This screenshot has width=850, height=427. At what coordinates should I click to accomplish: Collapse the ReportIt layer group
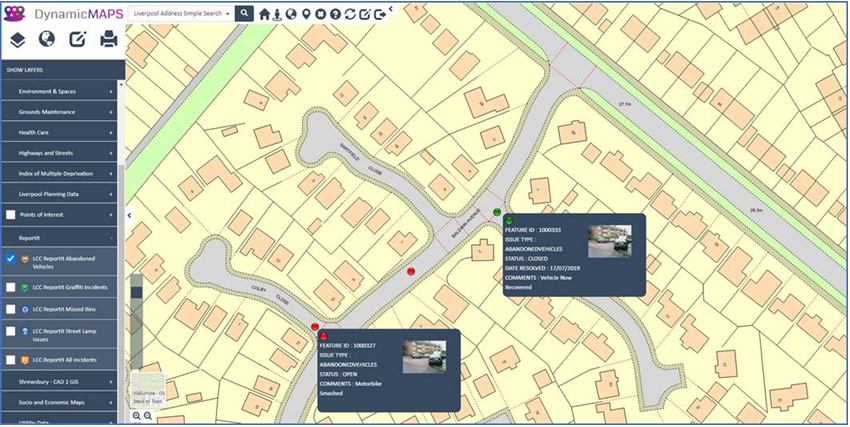pyautogui.click(x=59, y=238)
